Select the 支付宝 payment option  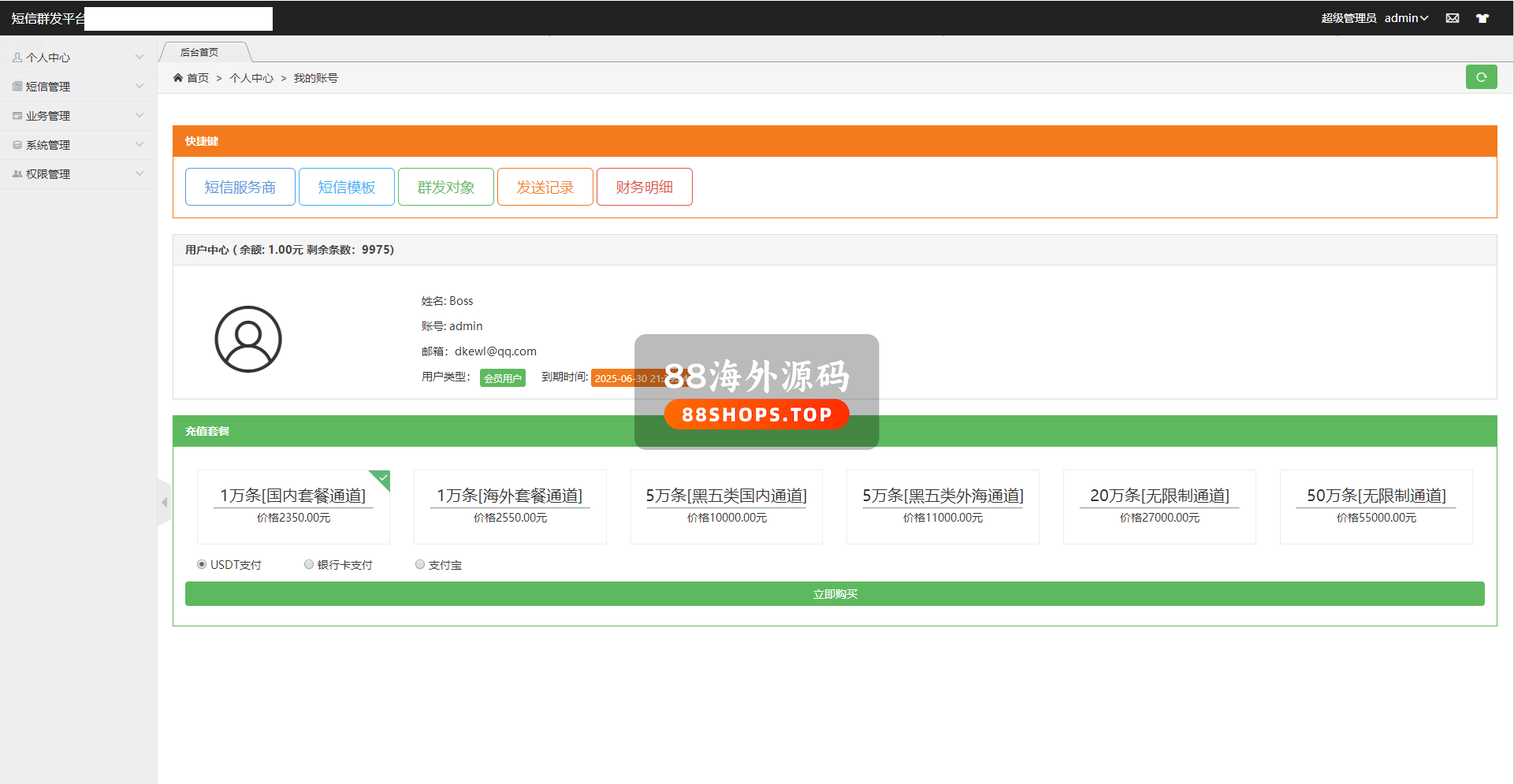pyautogui.click(x=420, y=564)
